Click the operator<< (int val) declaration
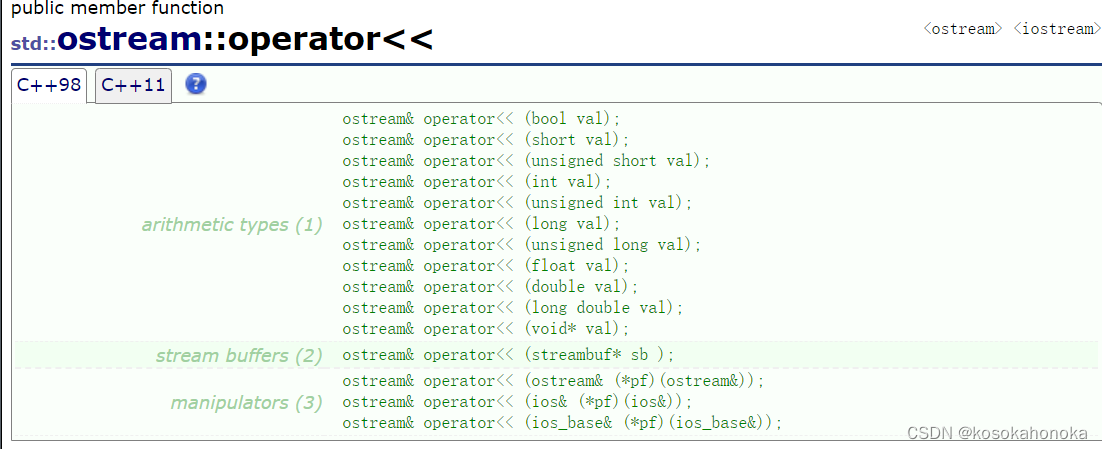This screenshot has width=1102, height=449. (477, 182)
